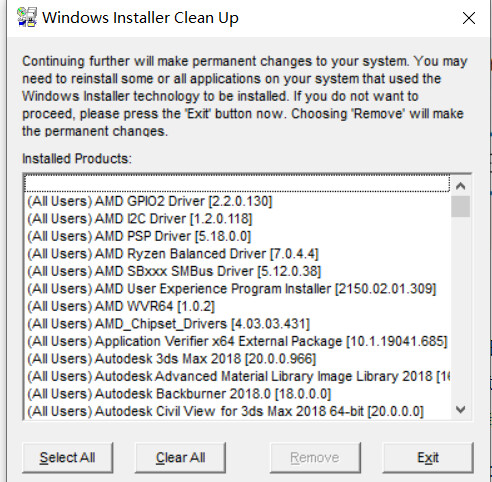Close the Windows Installer Clean Up dialog

469,18
